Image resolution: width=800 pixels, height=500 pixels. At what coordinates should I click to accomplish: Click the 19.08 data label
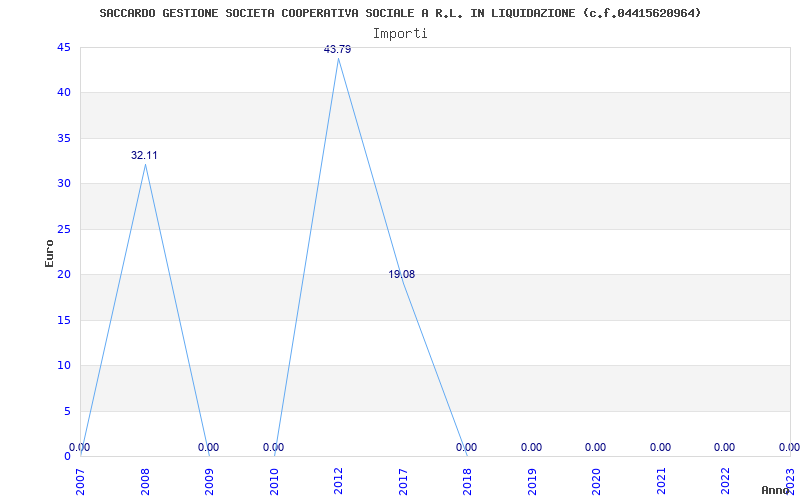402,274
